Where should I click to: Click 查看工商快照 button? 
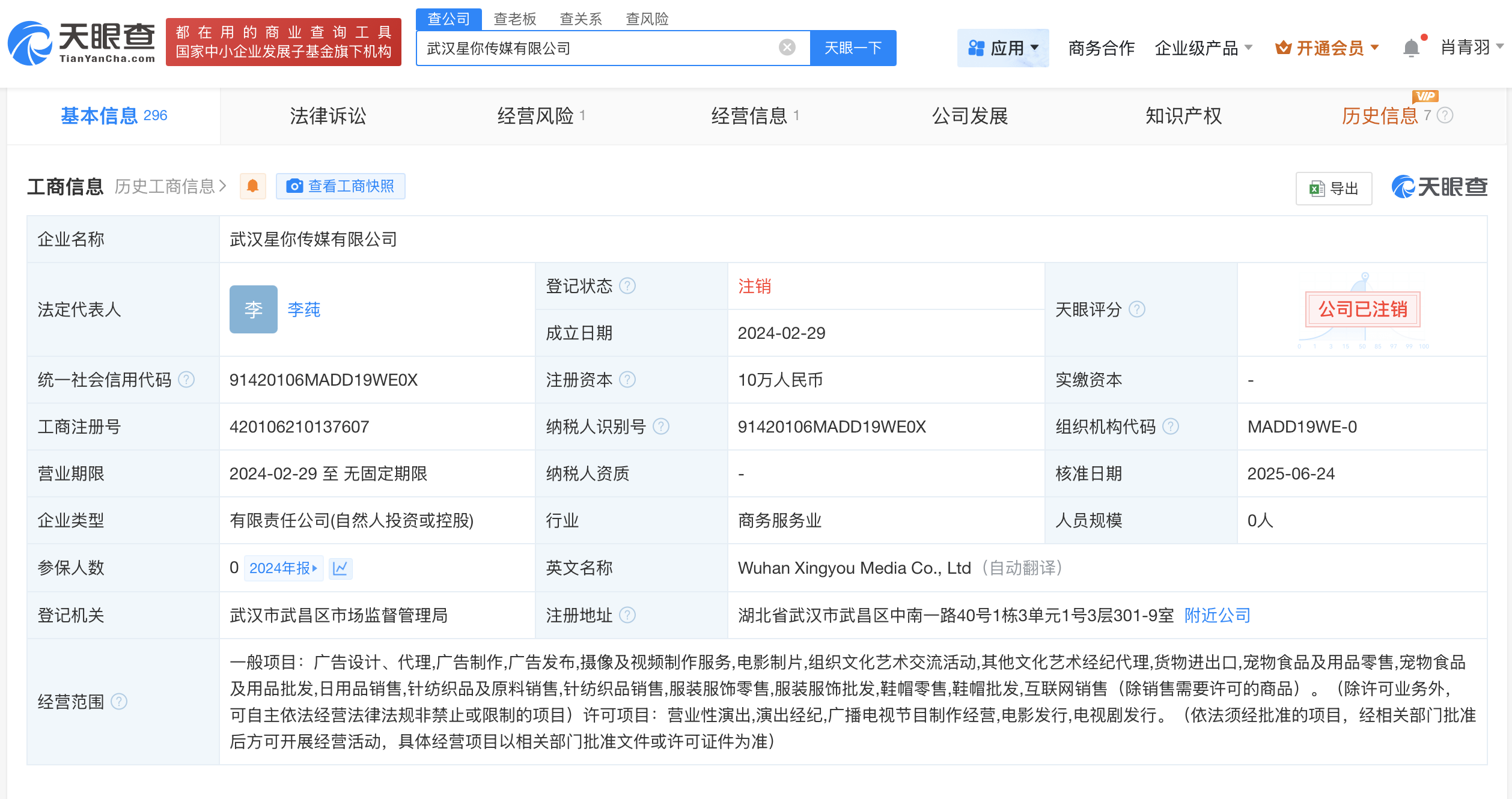[341, 186]
